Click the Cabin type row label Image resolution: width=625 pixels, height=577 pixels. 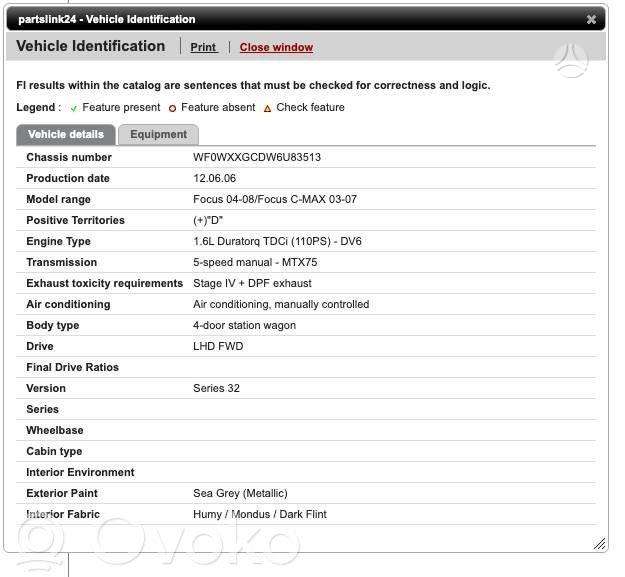(x=54, y=451)
